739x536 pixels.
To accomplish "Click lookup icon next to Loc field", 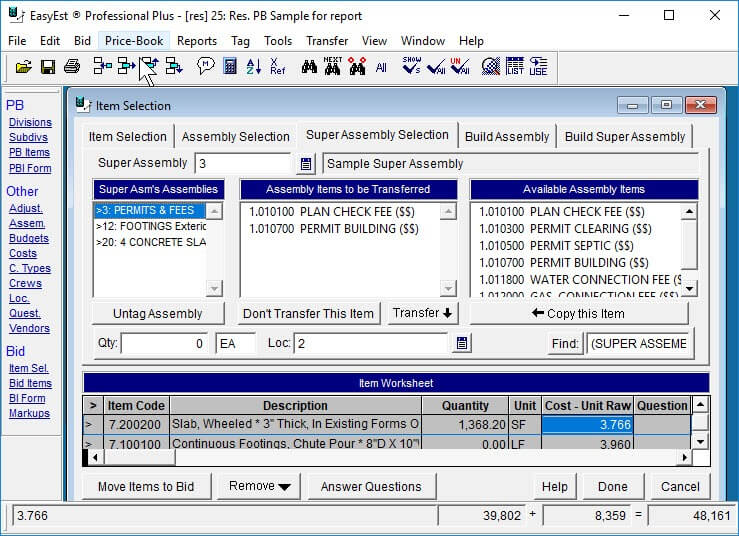I will point(462,343).
